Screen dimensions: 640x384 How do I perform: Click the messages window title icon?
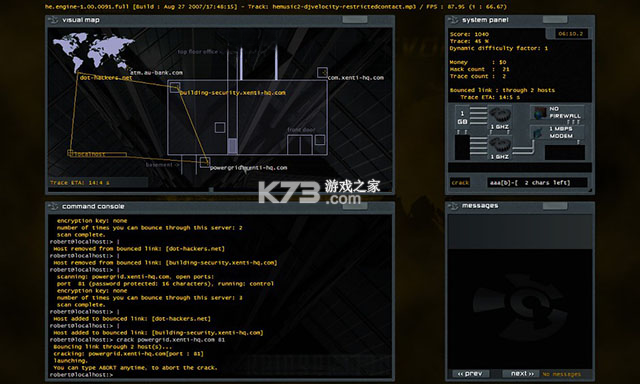click(453, 206)
